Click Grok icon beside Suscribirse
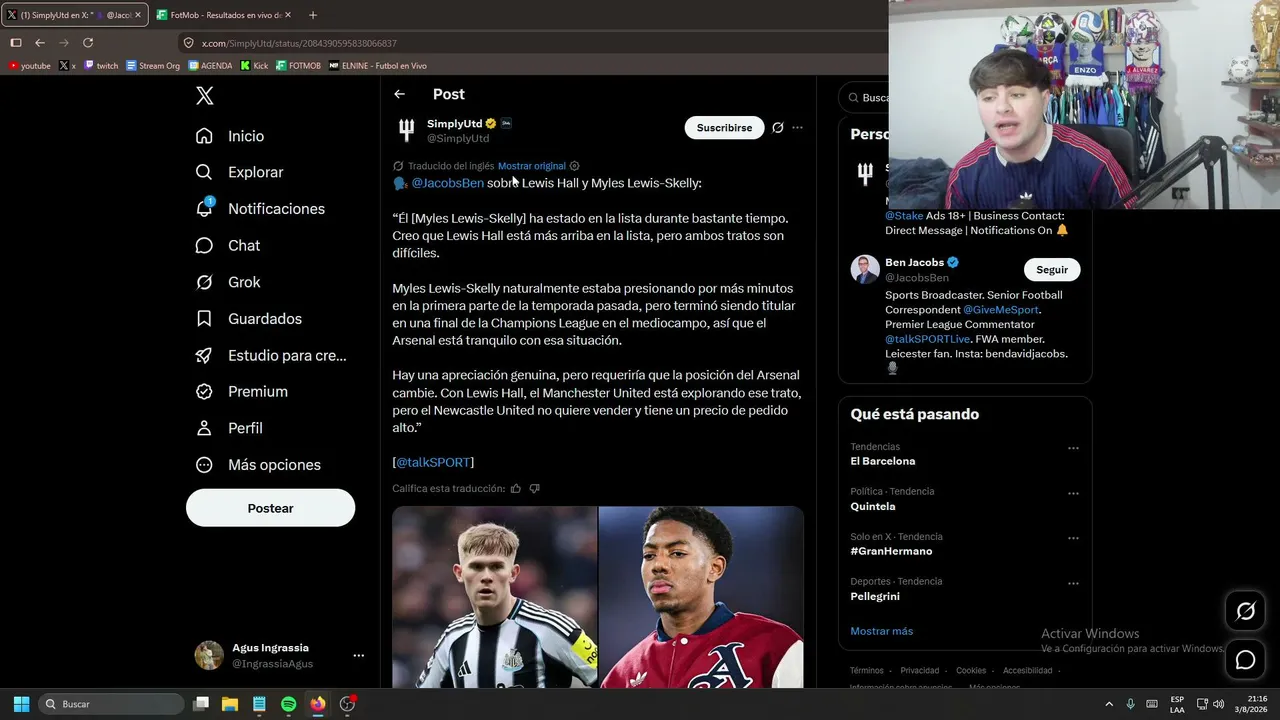This screenshot has height=720, width=1280. point(777,128)
